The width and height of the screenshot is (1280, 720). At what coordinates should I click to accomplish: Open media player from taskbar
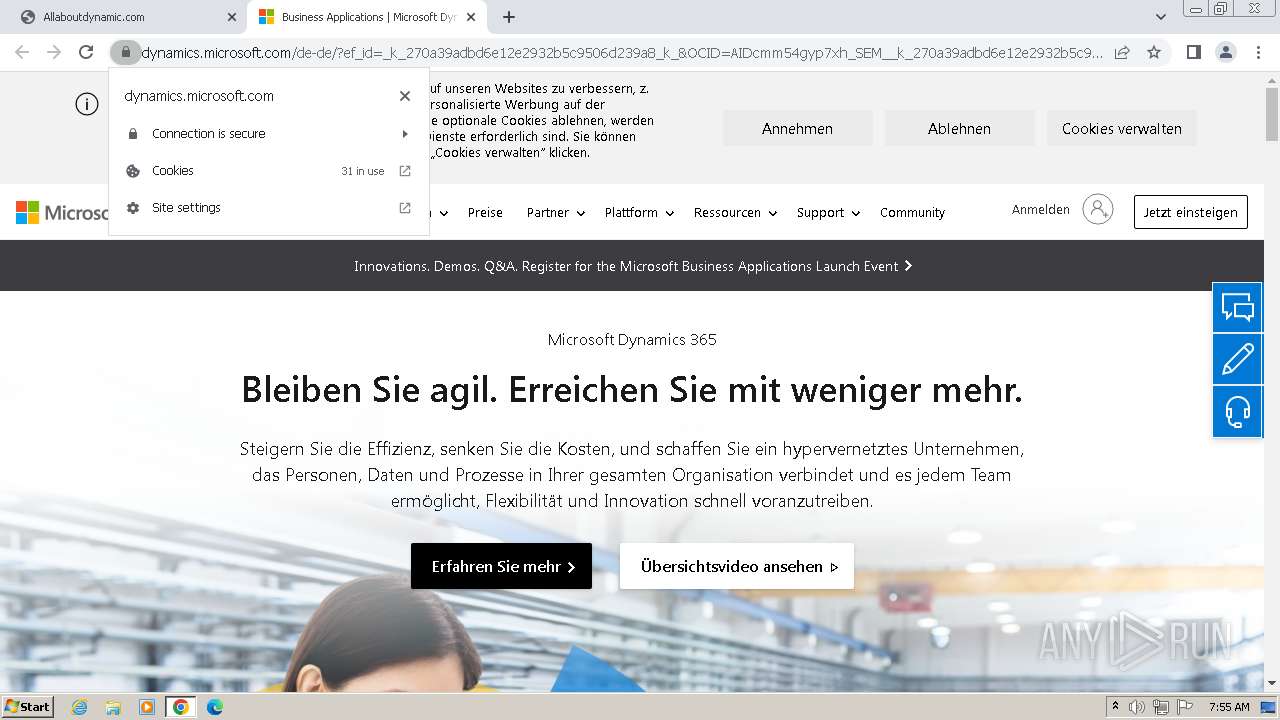[147, 707]
